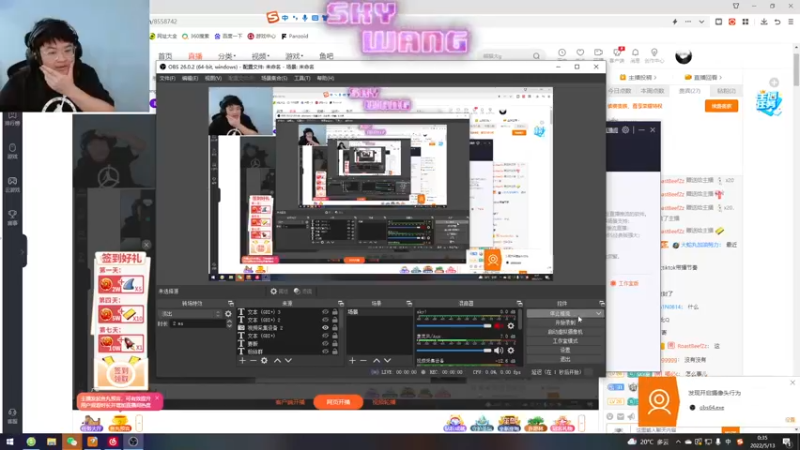800x450 pixels.
Task: Click the 启动虚拟摄像机 button
Action: [565, 332]
